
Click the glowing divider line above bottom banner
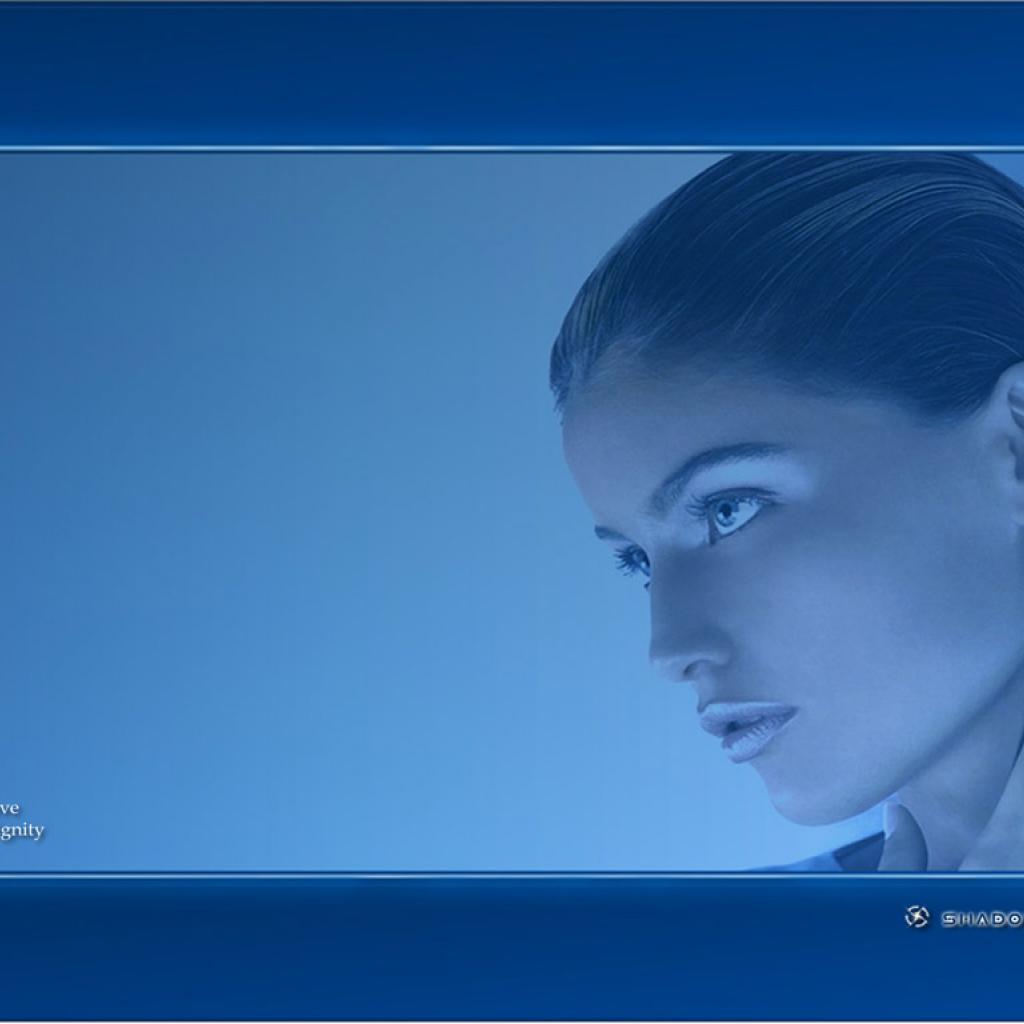400,875
